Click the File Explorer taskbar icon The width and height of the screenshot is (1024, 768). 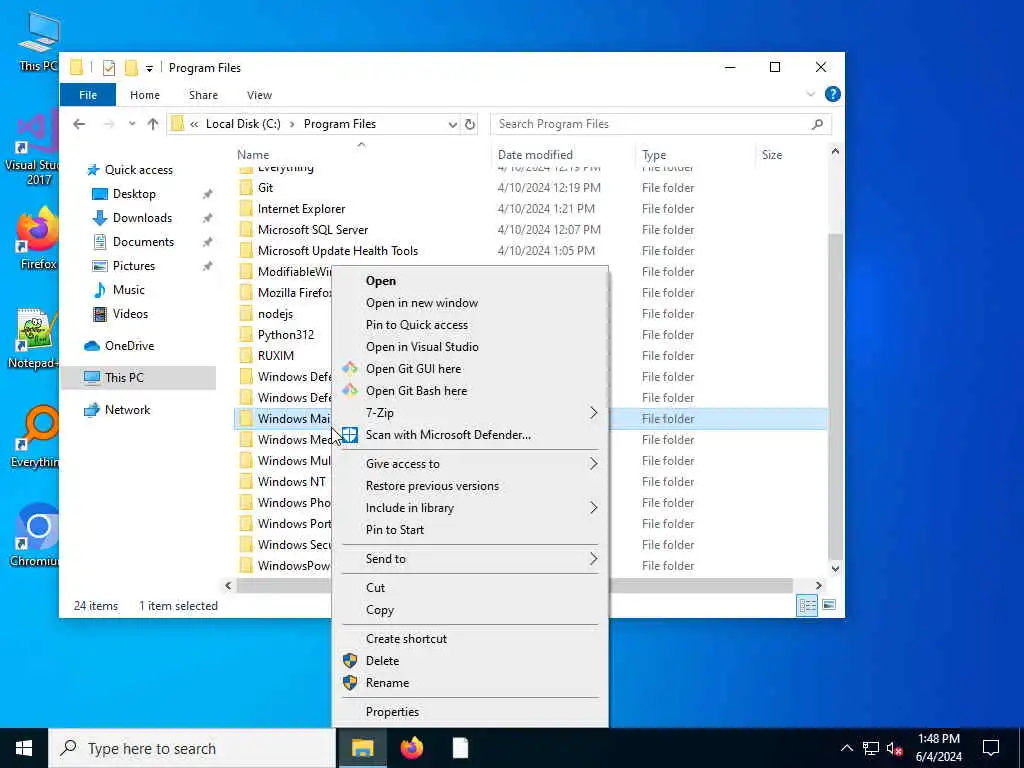point(362,748)
